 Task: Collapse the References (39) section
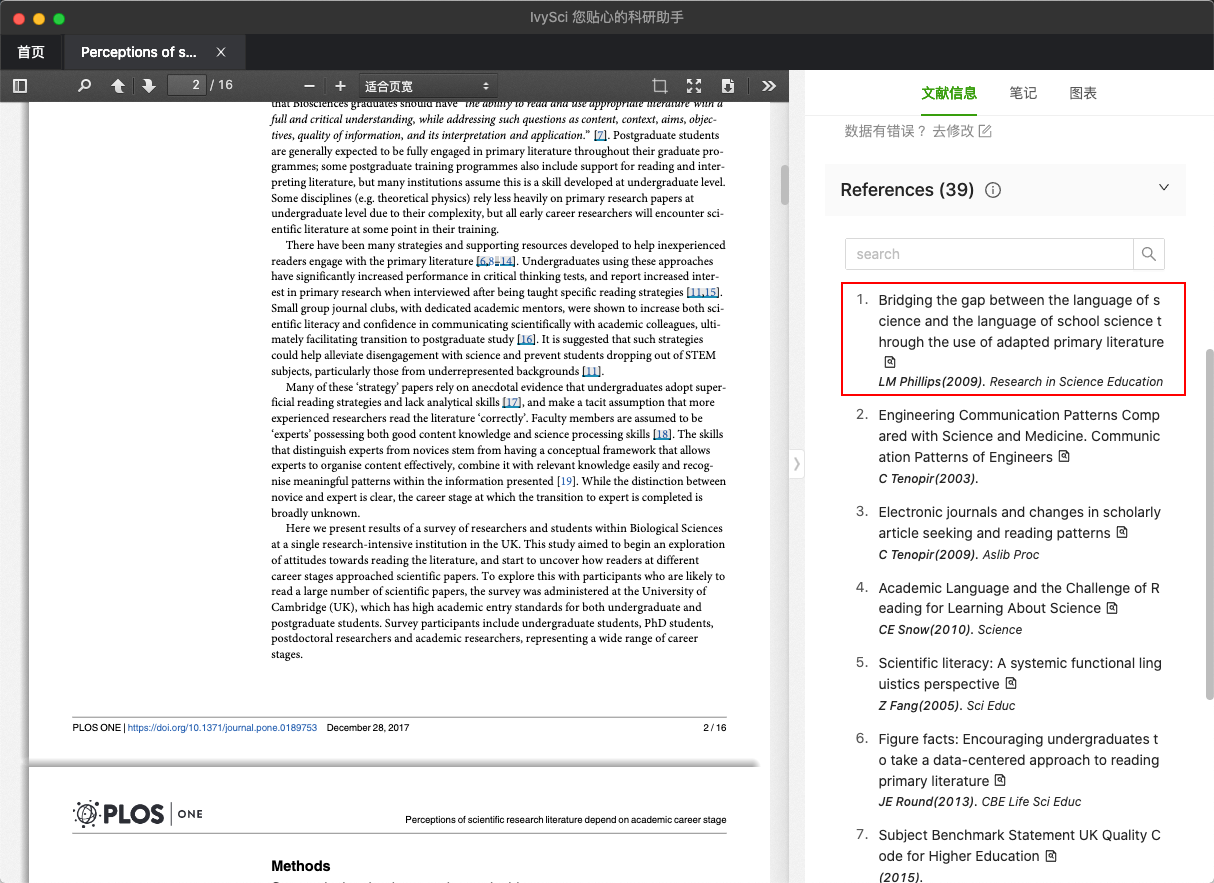(x=1163, y=188)
